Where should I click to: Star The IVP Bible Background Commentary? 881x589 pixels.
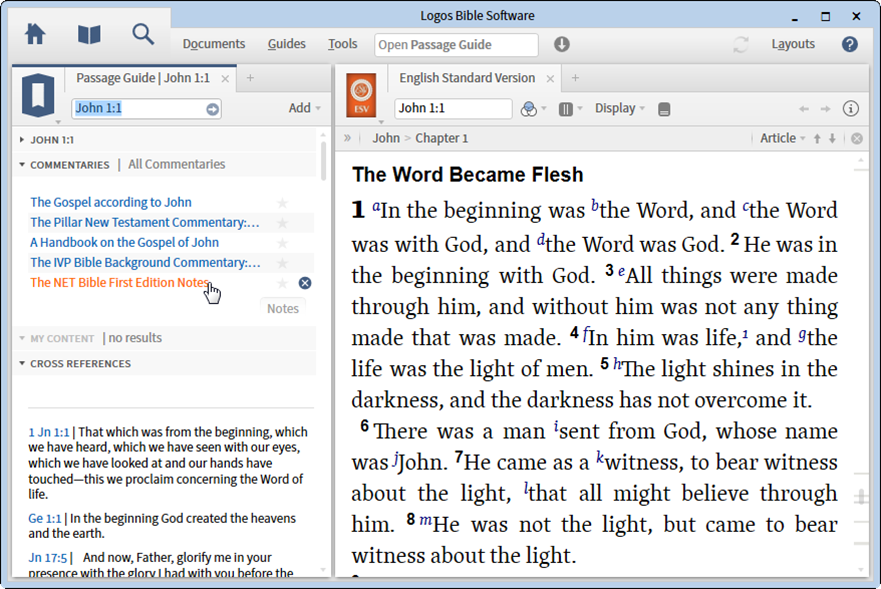click(x=283, y=263)
